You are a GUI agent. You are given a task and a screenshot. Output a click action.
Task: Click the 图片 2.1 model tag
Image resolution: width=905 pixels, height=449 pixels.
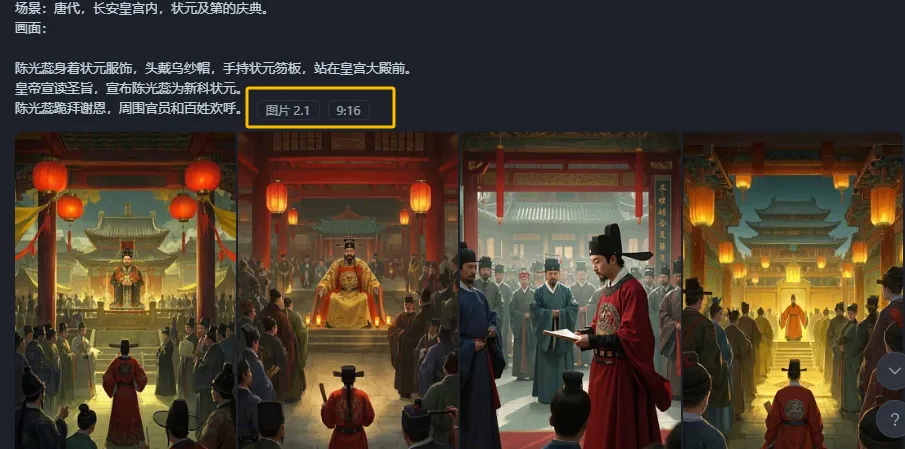click(288, 110)
